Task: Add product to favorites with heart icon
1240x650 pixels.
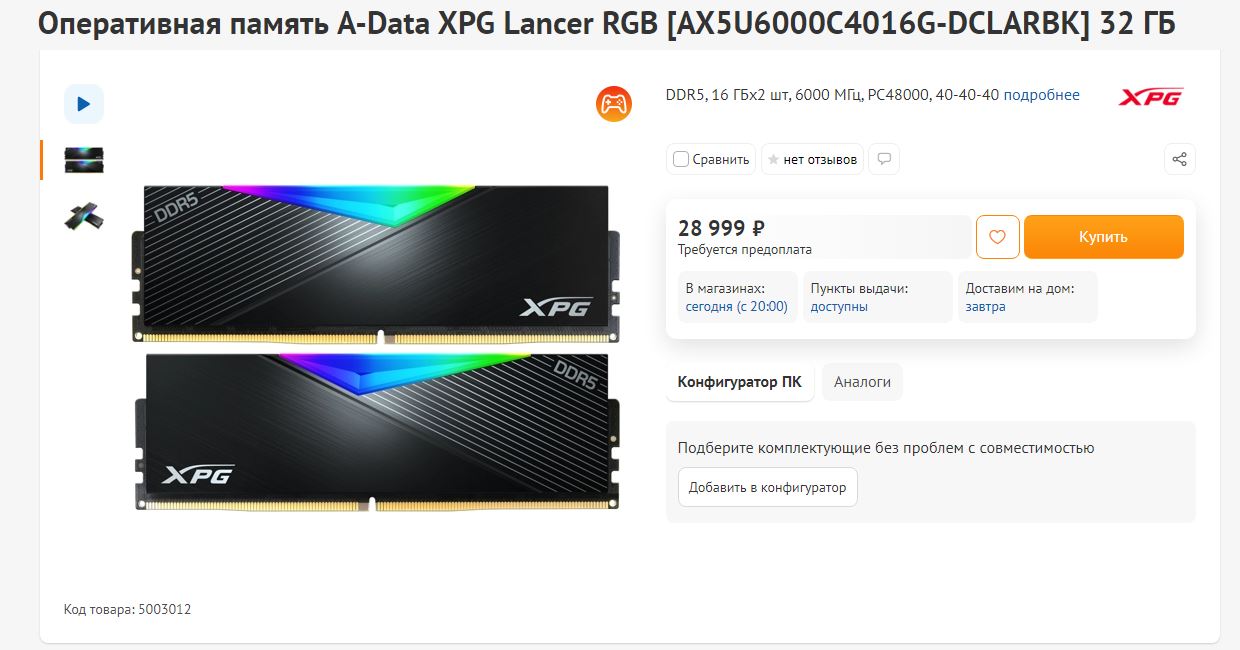Action: click(997, 237)
